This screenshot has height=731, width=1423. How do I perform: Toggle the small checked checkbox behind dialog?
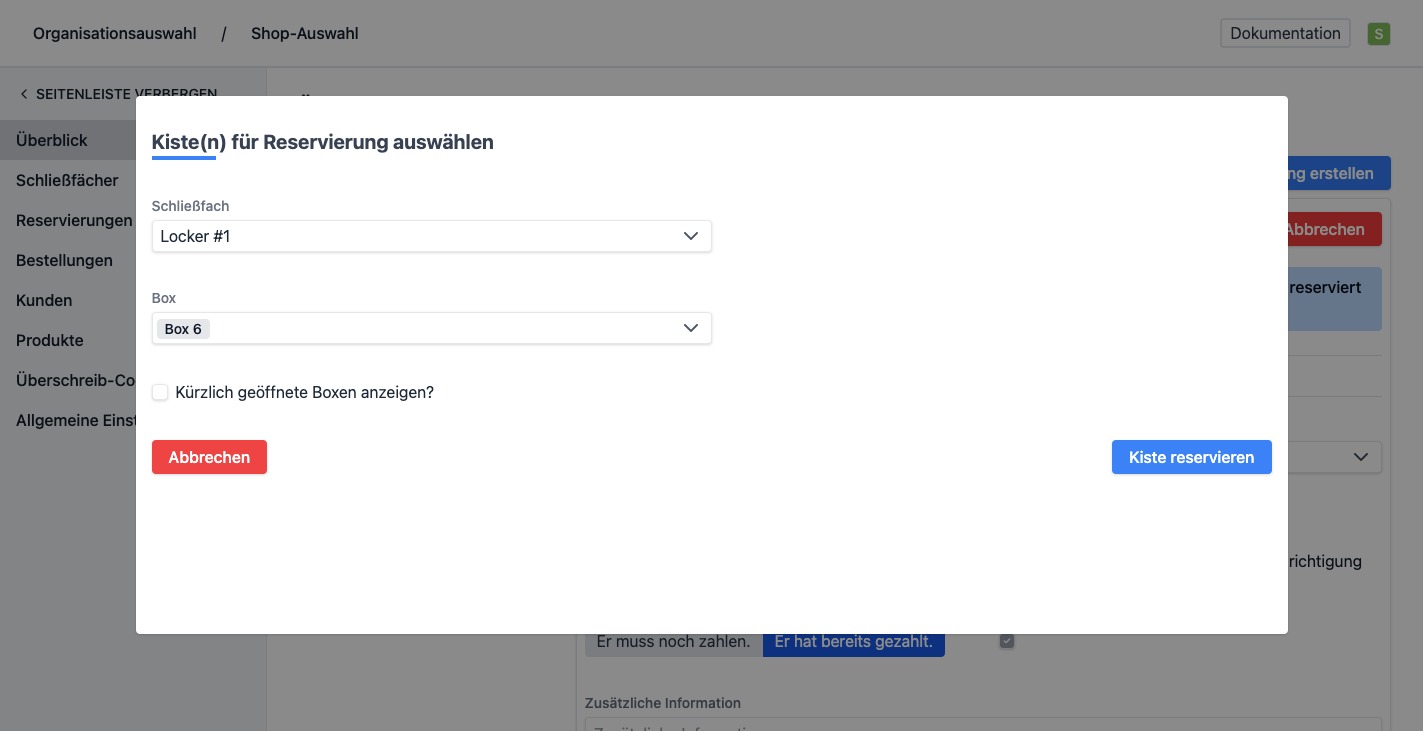[1007, 641]
